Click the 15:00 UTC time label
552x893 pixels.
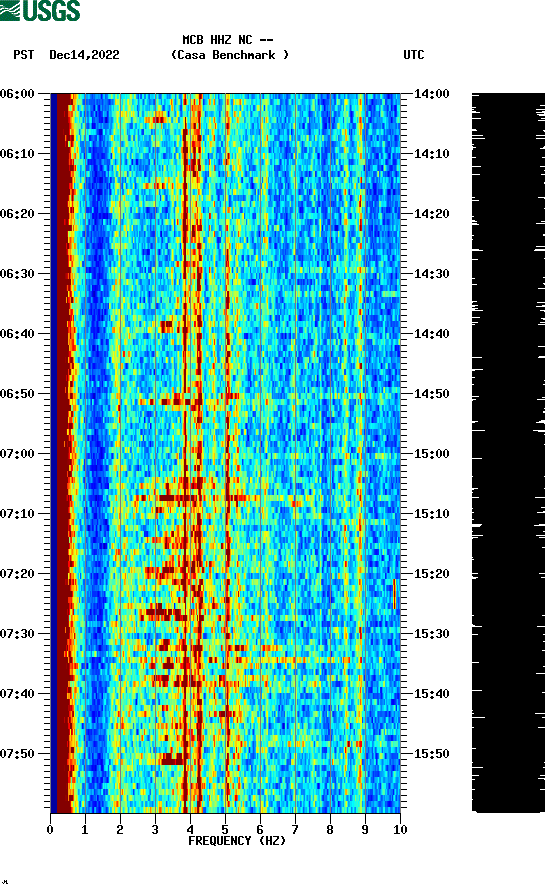tap(432, 454)
